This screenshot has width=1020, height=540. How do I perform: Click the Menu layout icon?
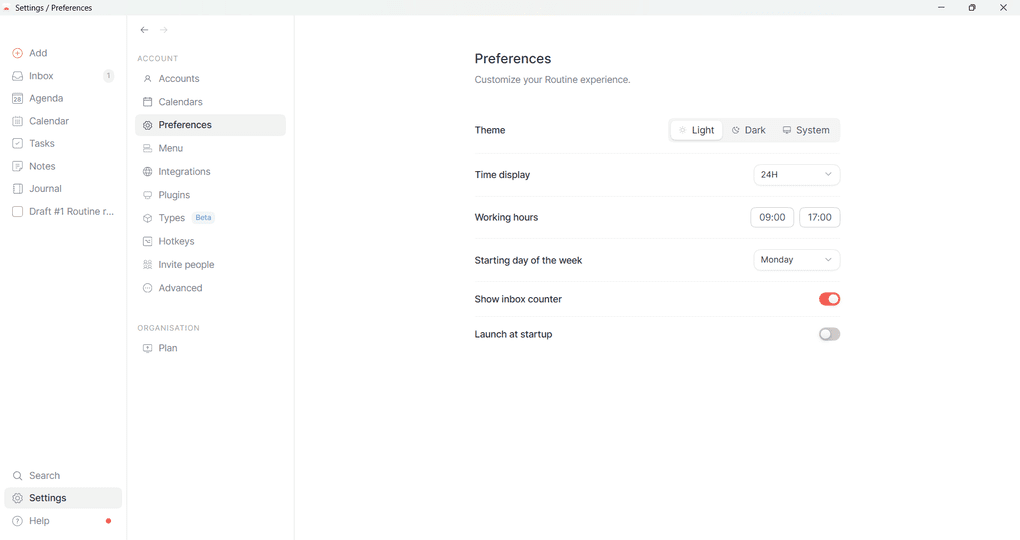click(x=148, y=148)
